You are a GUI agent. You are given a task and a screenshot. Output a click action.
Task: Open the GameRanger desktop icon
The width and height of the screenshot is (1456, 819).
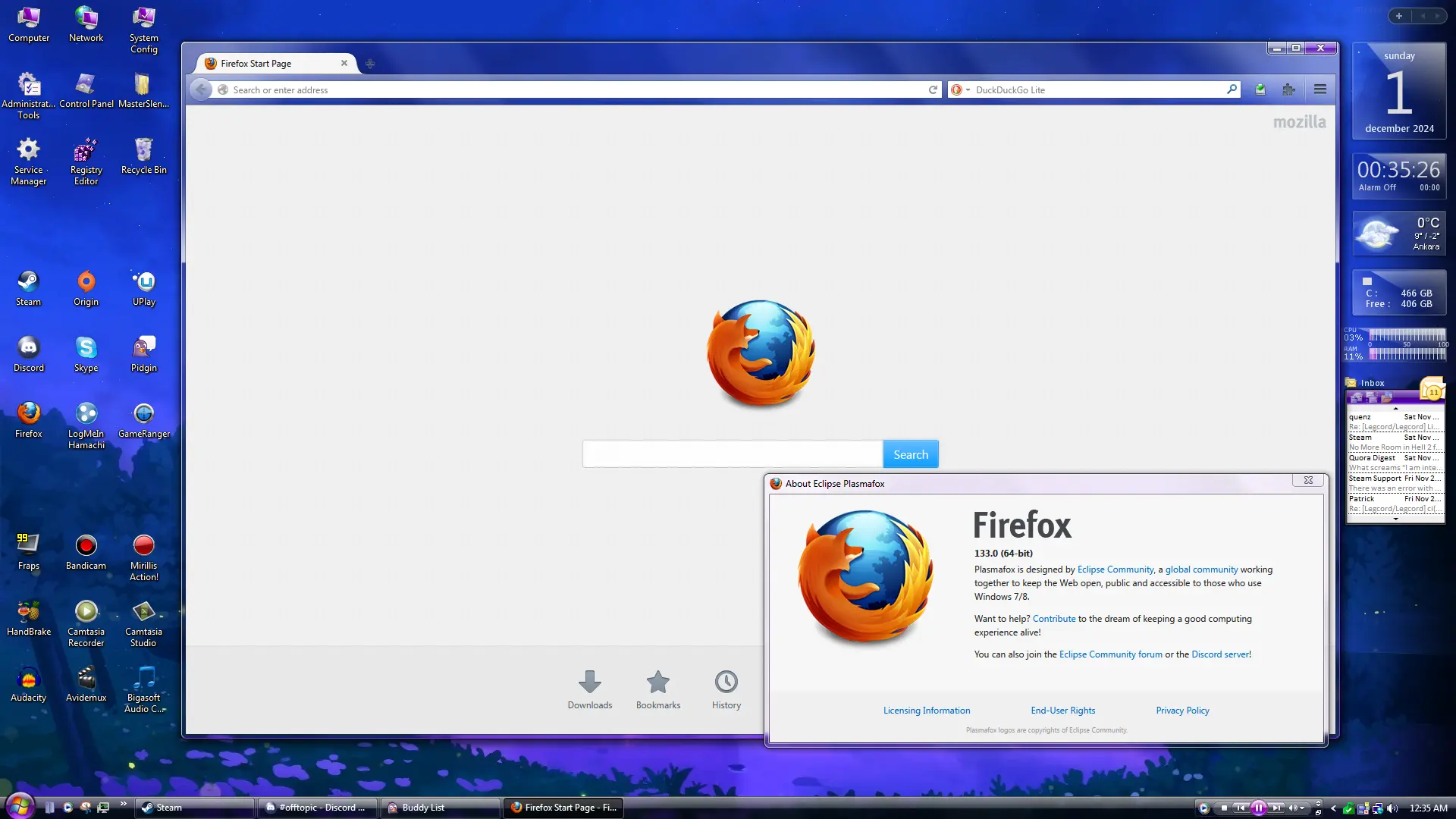(x=143, y=420)
